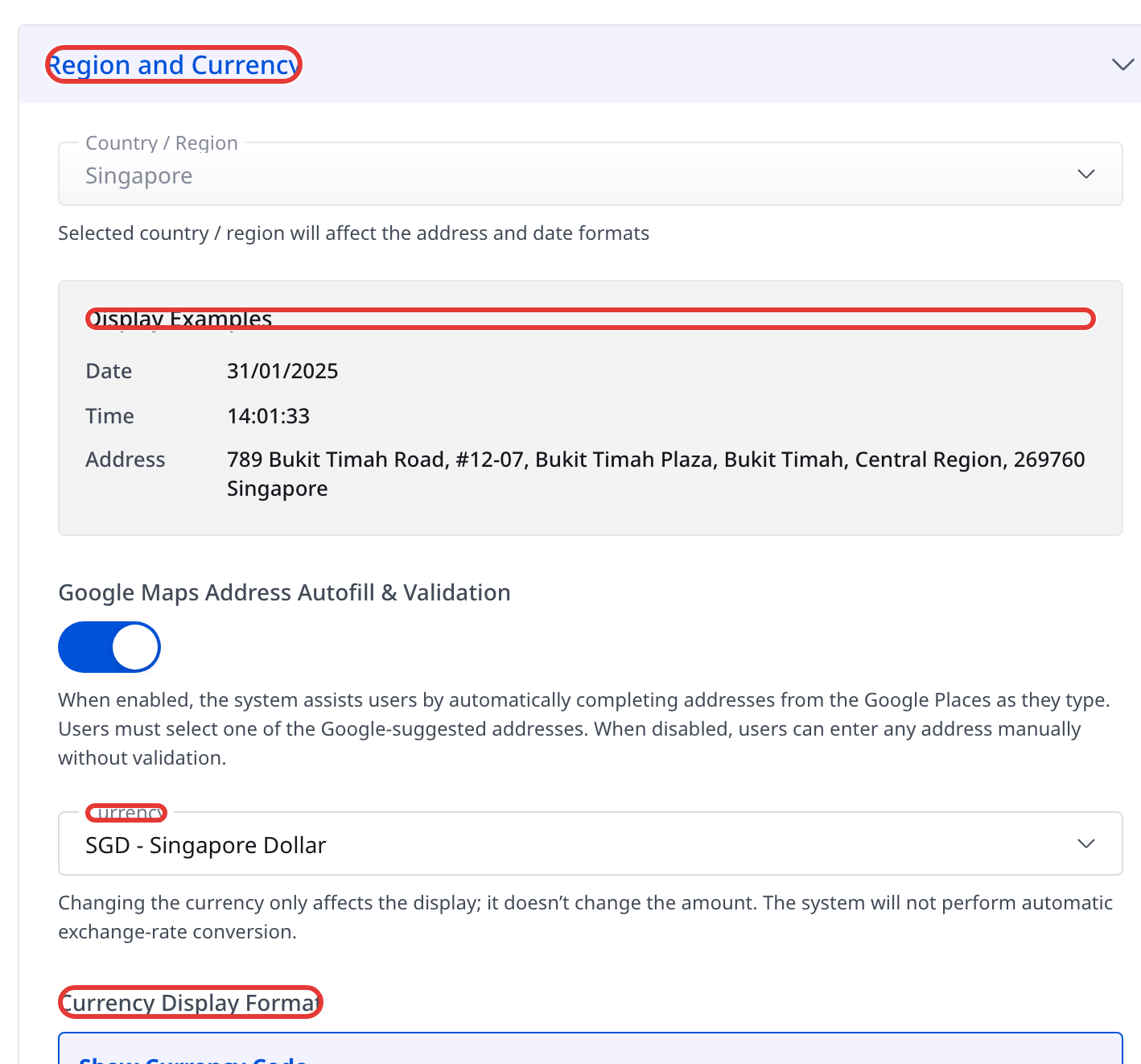
Task: Click the Region and Currency heading
Action: [x=174, y=64]
